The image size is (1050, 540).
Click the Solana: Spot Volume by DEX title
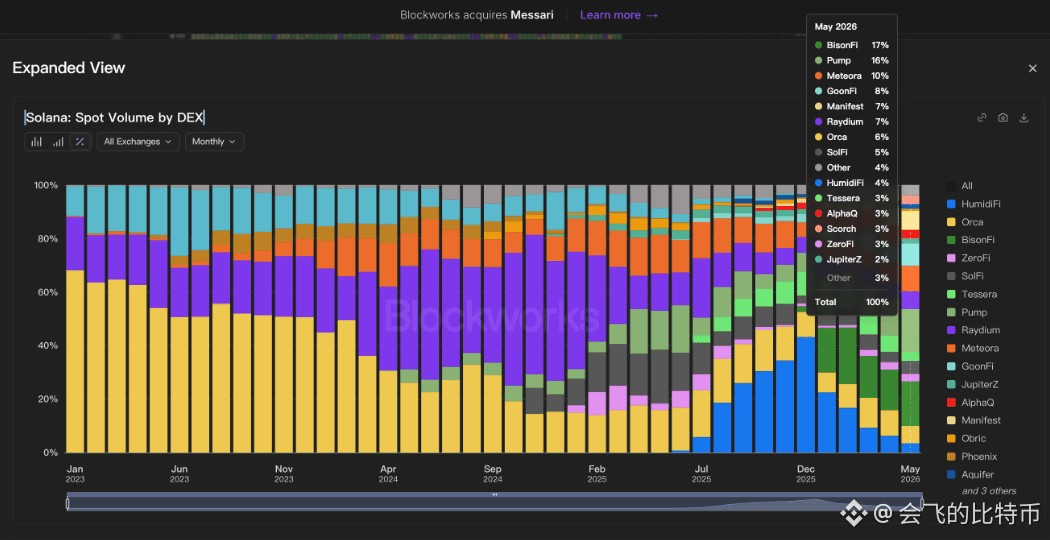pyautogui.click(x=115, y=118)
